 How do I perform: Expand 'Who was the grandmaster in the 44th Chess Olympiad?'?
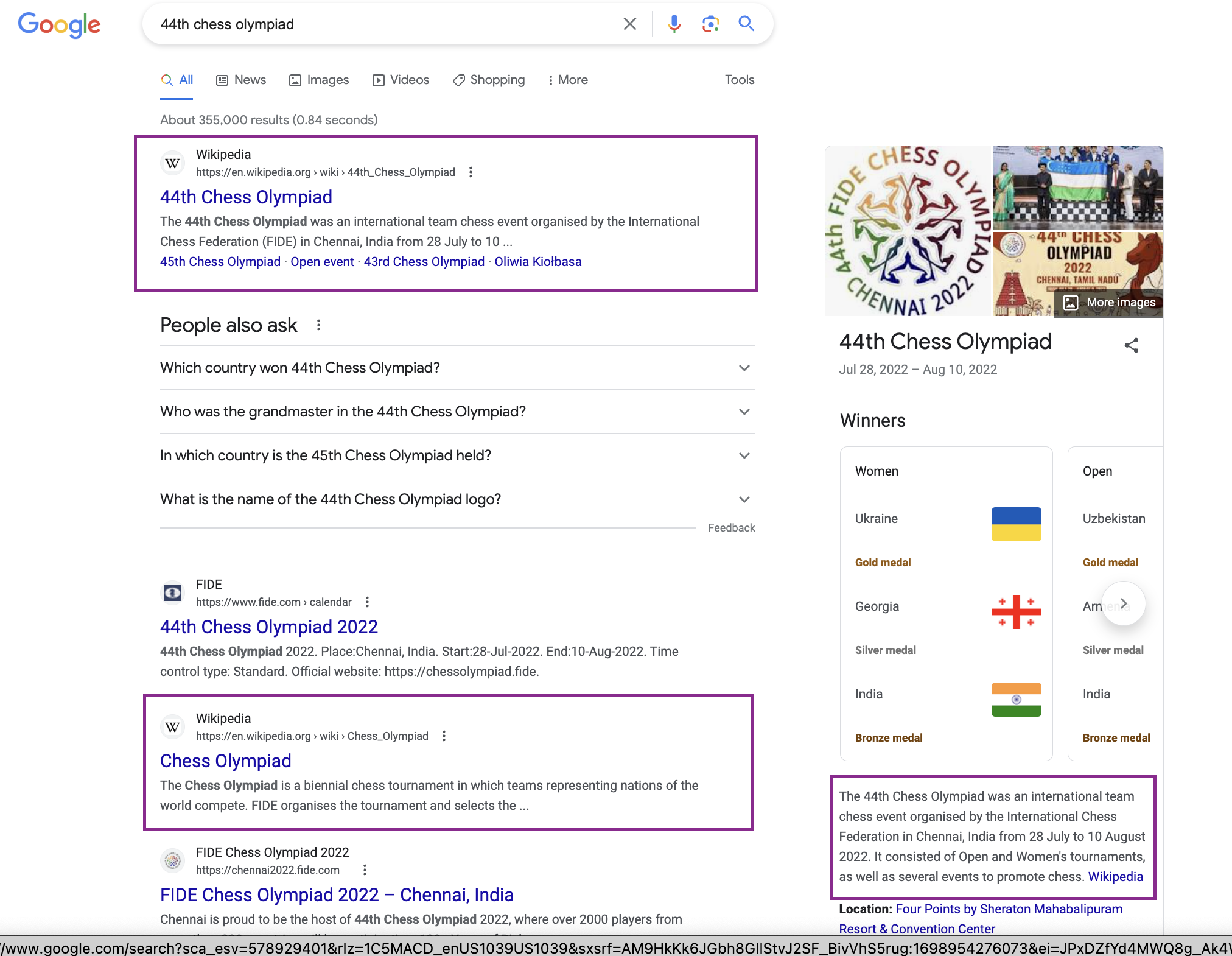(x=743, y=412)
